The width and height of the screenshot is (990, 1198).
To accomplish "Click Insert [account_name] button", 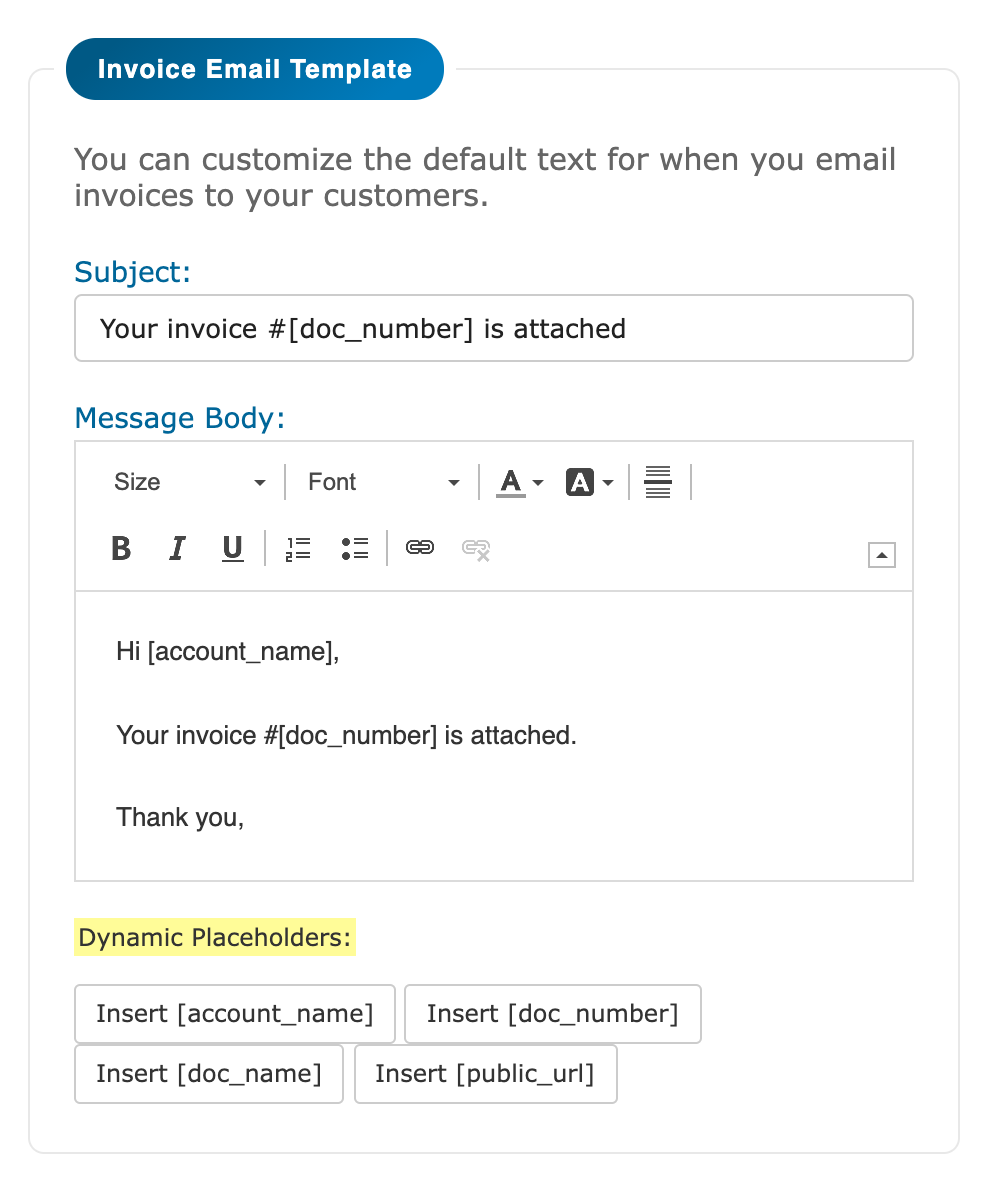I will point(235,1014).
